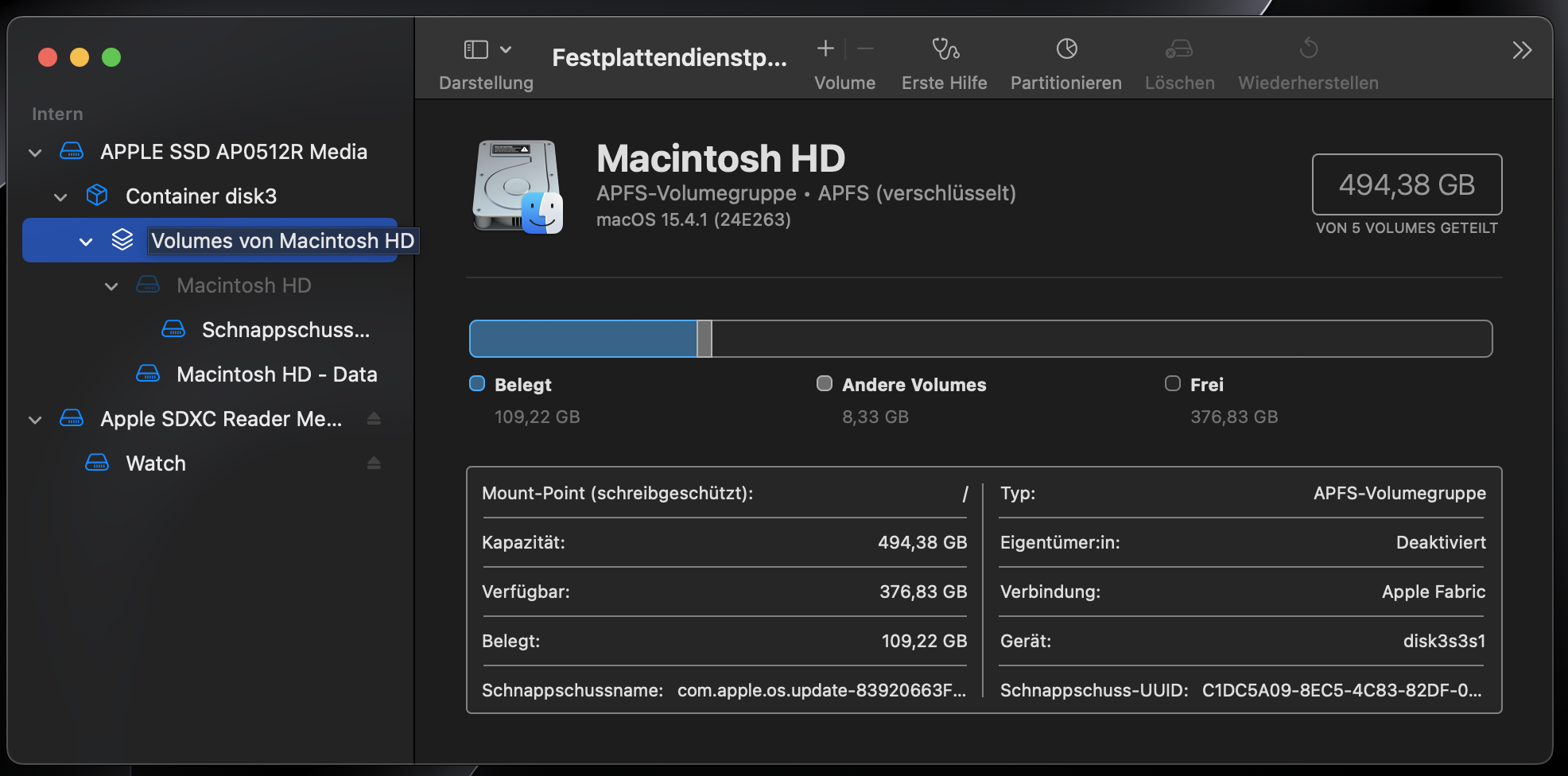Click the gray Andere Volumes legend swatch
This screenshot has width=1568, height=776.
pos(825,384)
